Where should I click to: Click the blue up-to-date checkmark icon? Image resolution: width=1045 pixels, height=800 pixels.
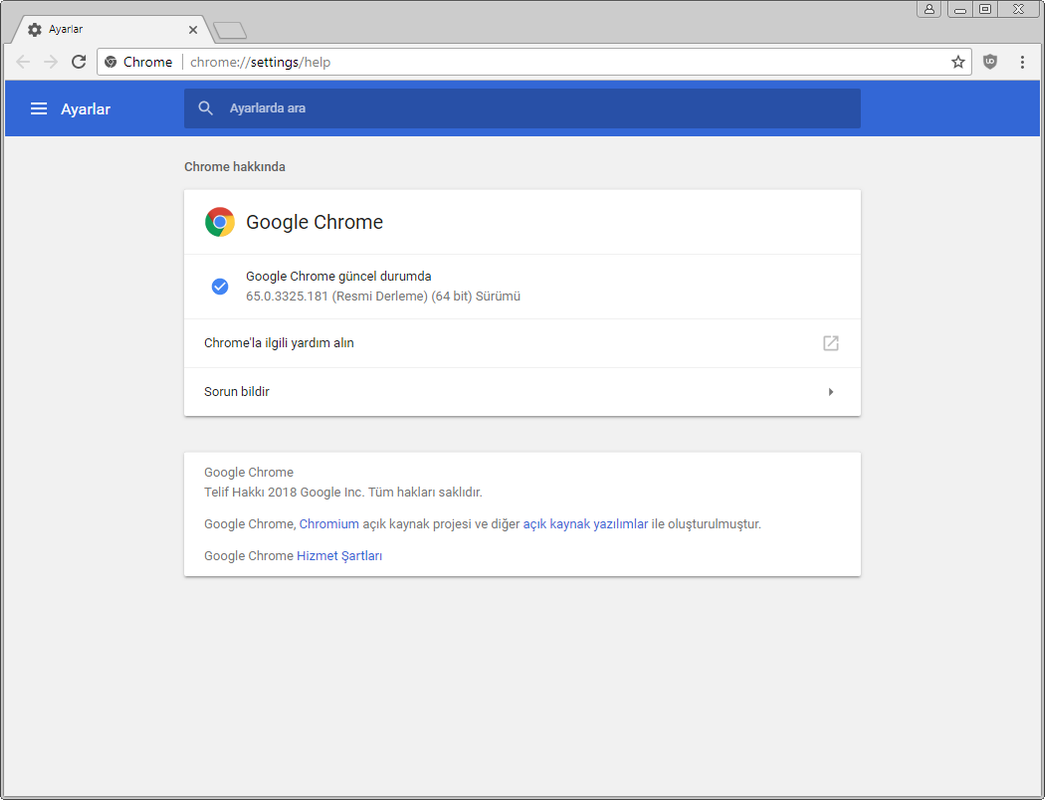[x=220, y=286]
